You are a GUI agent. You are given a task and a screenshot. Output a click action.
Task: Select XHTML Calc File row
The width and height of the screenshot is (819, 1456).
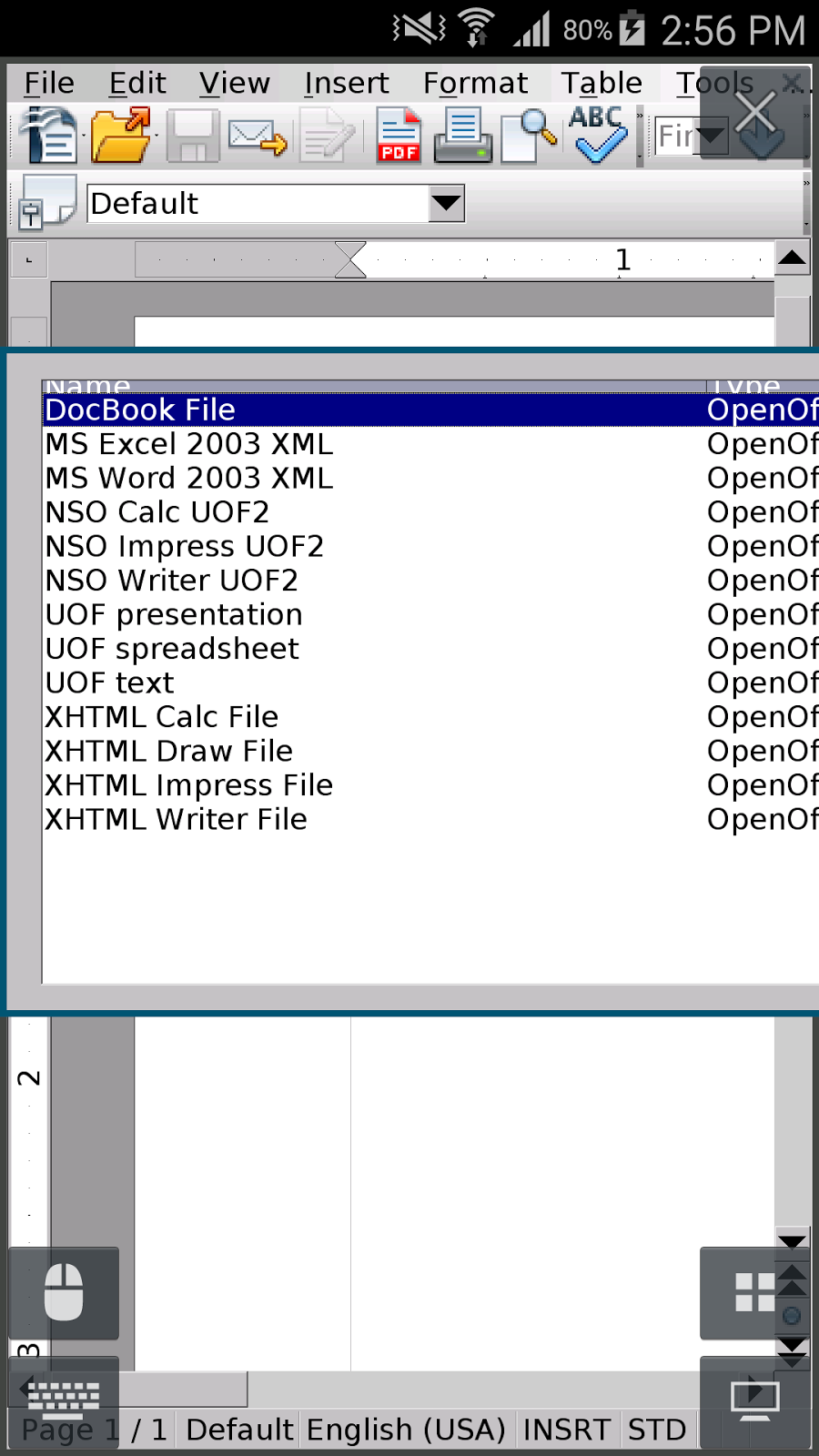(x=430, y=717)
